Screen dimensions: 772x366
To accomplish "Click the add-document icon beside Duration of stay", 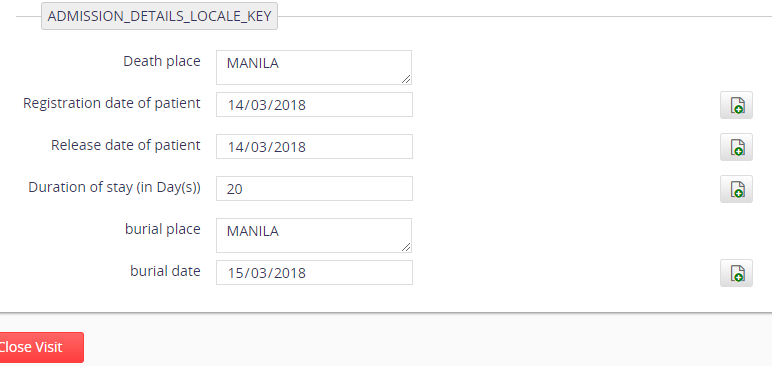I will (x=736, y=189).
